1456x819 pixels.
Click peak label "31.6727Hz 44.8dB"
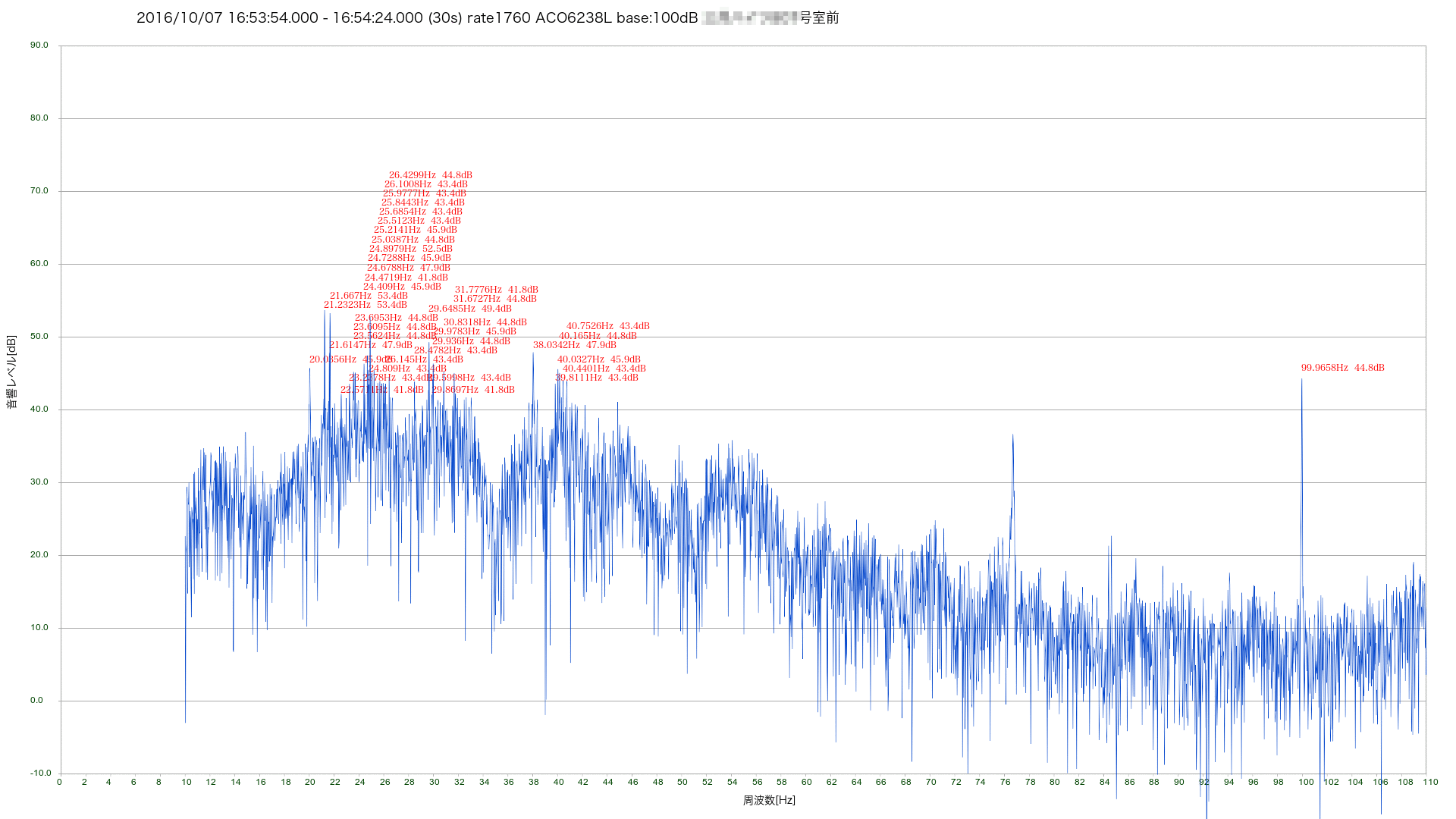click(x=495, y=299)
